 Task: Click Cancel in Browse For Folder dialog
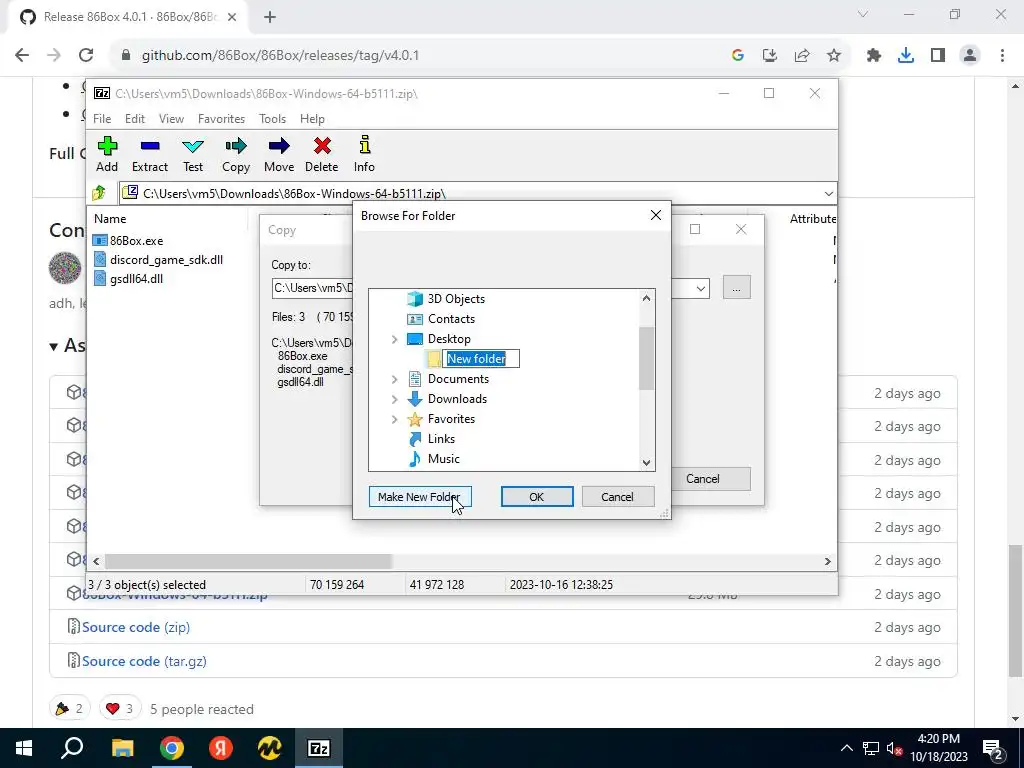pyautogui.click(x=617, y=497)
